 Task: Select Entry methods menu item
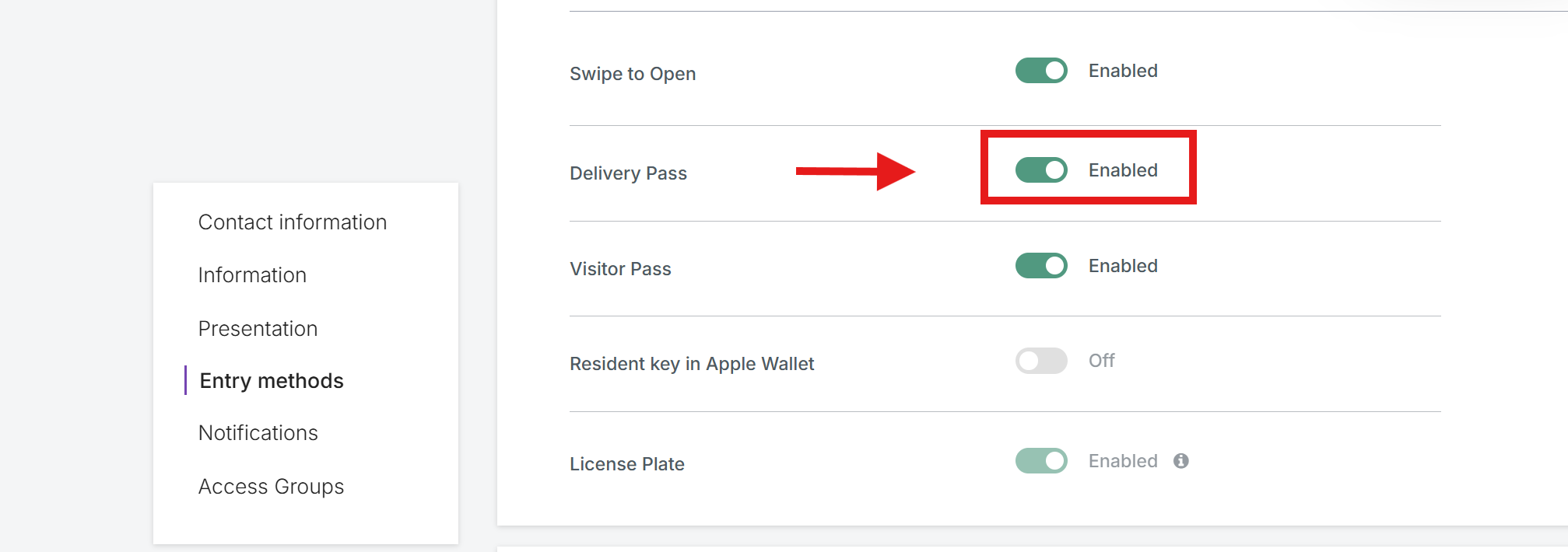272,381
